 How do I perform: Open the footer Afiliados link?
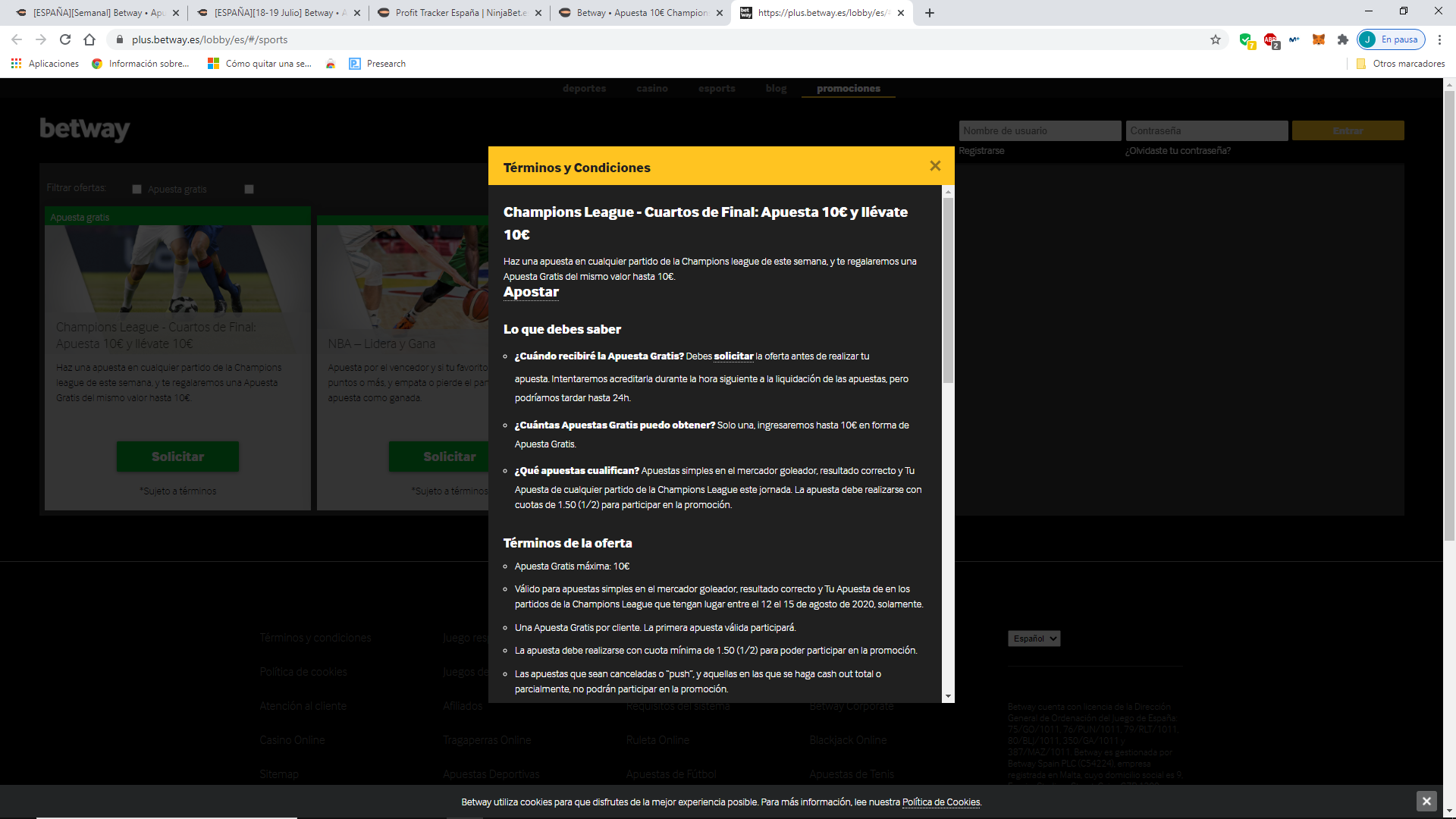tap(463, 706)
